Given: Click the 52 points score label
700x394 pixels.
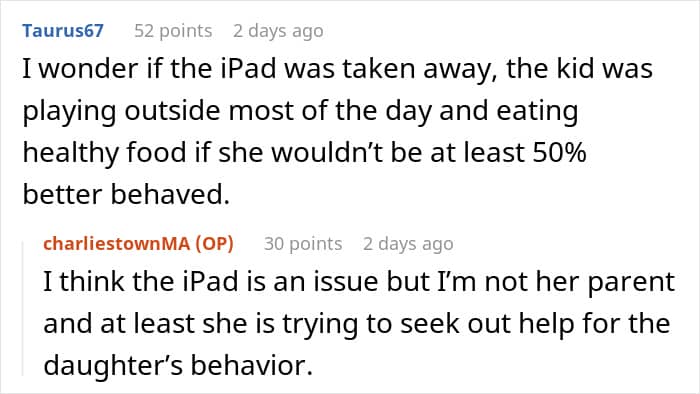Looking at the screenshot, I should pyautogui.click(x=173, y=31).
